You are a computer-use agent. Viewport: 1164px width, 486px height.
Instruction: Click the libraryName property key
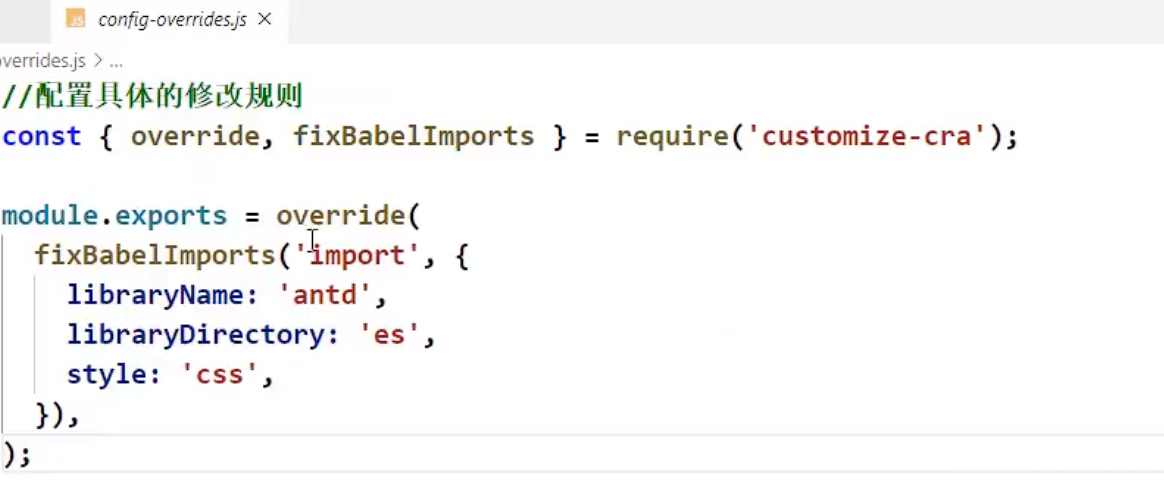click(x=156, y=295)
